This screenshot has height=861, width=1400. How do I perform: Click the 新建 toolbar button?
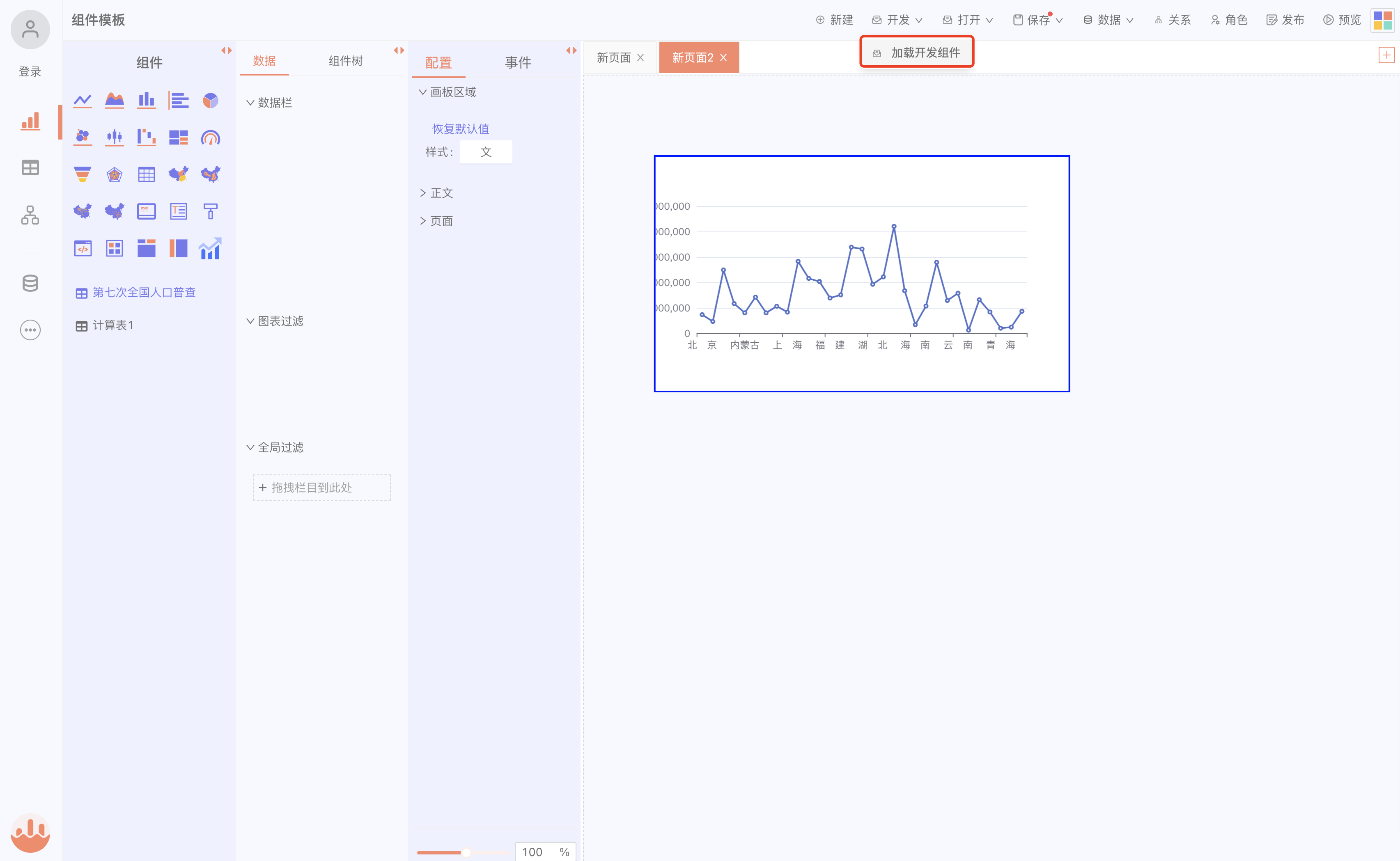[x=834, y=20]
